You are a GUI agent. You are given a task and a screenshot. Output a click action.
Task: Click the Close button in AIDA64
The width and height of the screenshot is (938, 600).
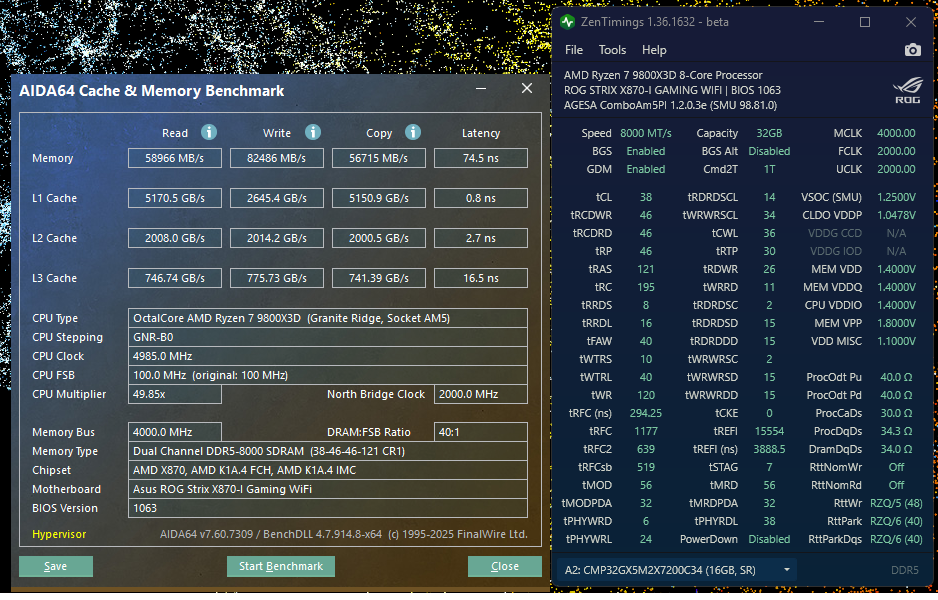pos(505,567)
